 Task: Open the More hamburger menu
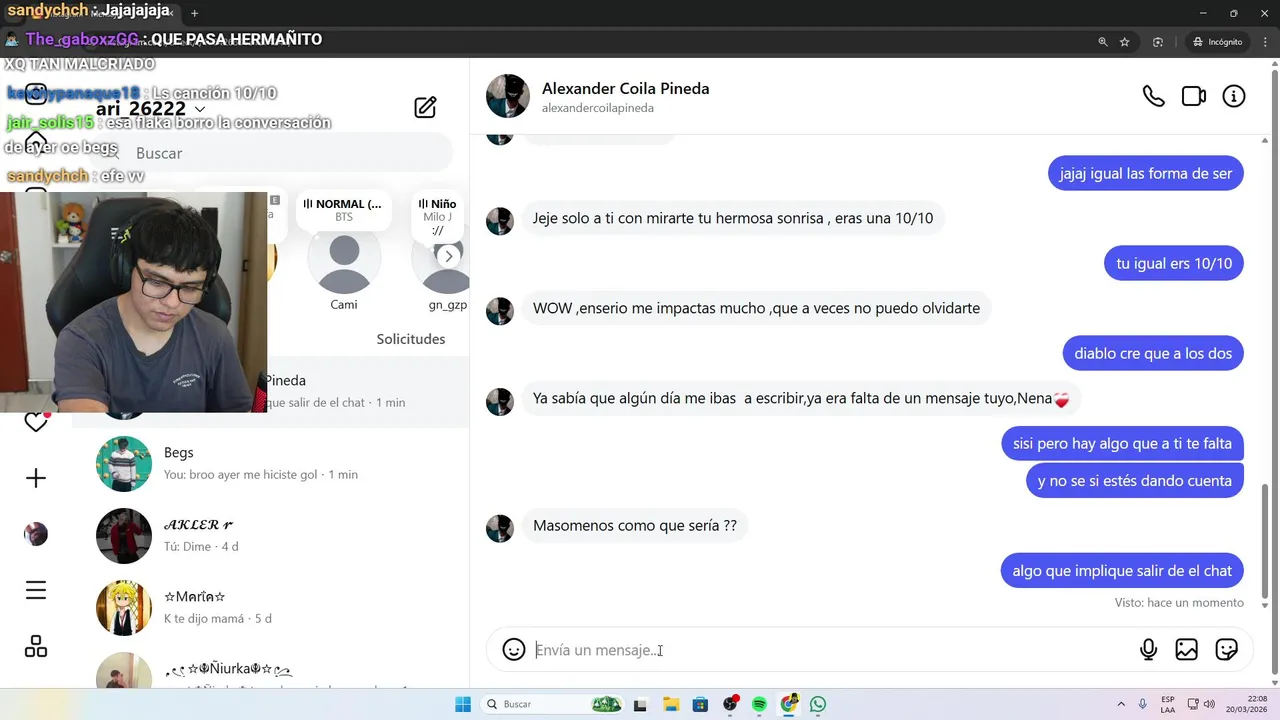36,590
